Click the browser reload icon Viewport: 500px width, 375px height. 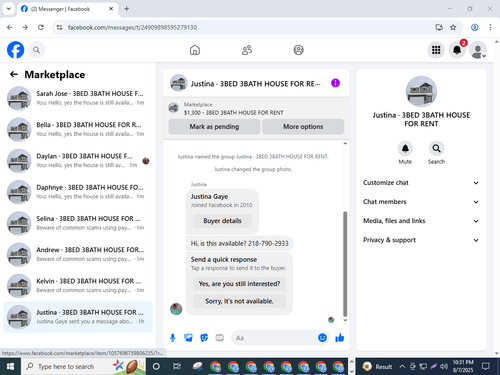(41, 27)
